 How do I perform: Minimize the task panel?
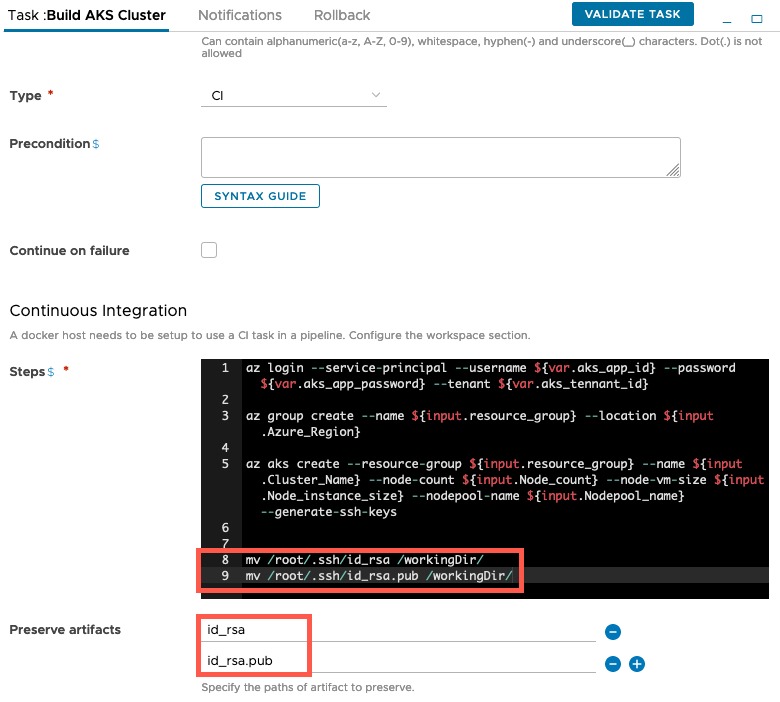coord(727,20)
